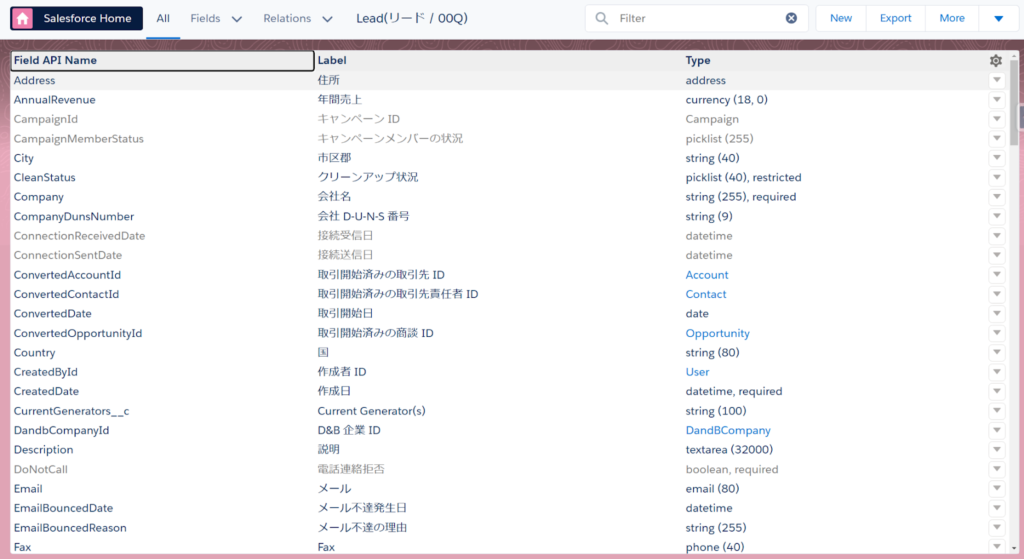Open the Account type link
Viewport: 1024px width, 559px height.
click(707, 275)
